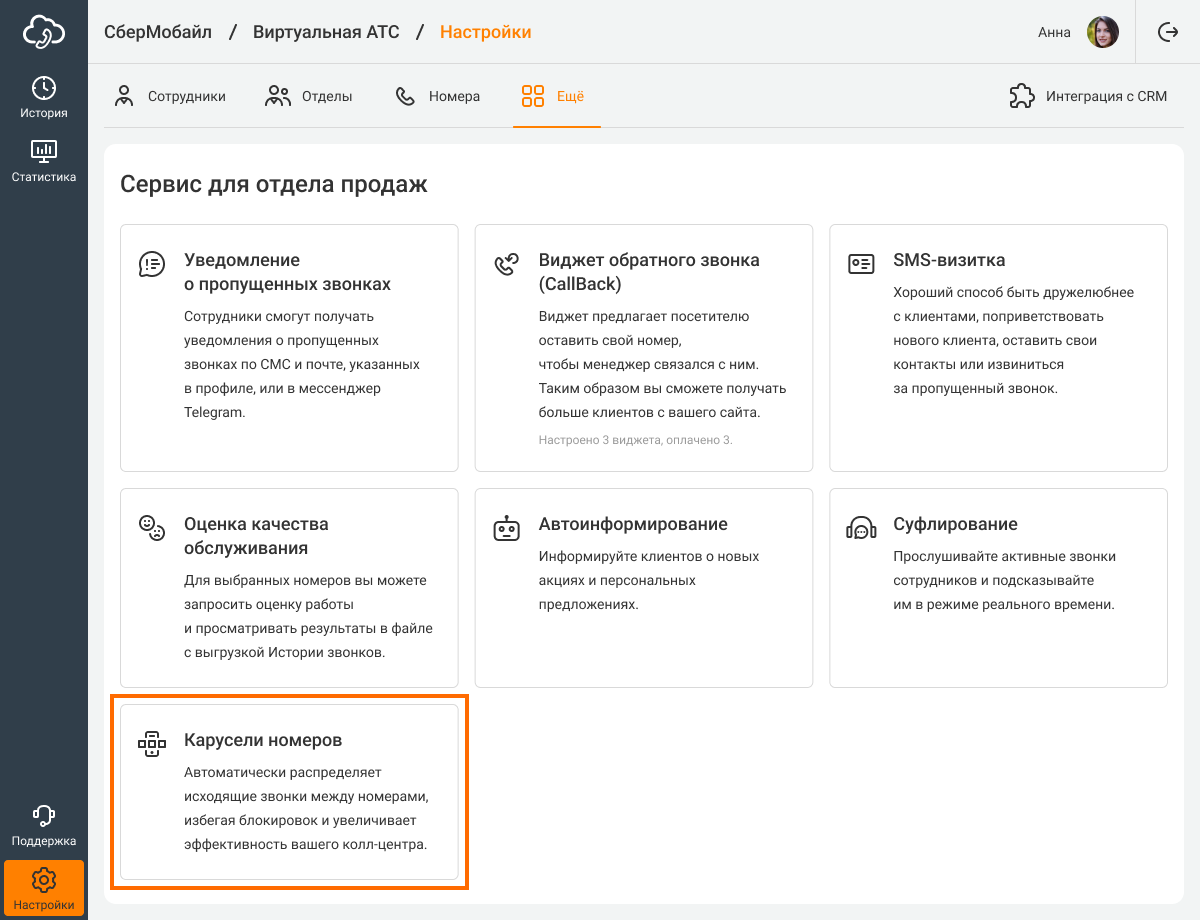The image size is (1200, 920).
Task: Open Оценка качества обслуживания title
Action: [x=256, y=536]
